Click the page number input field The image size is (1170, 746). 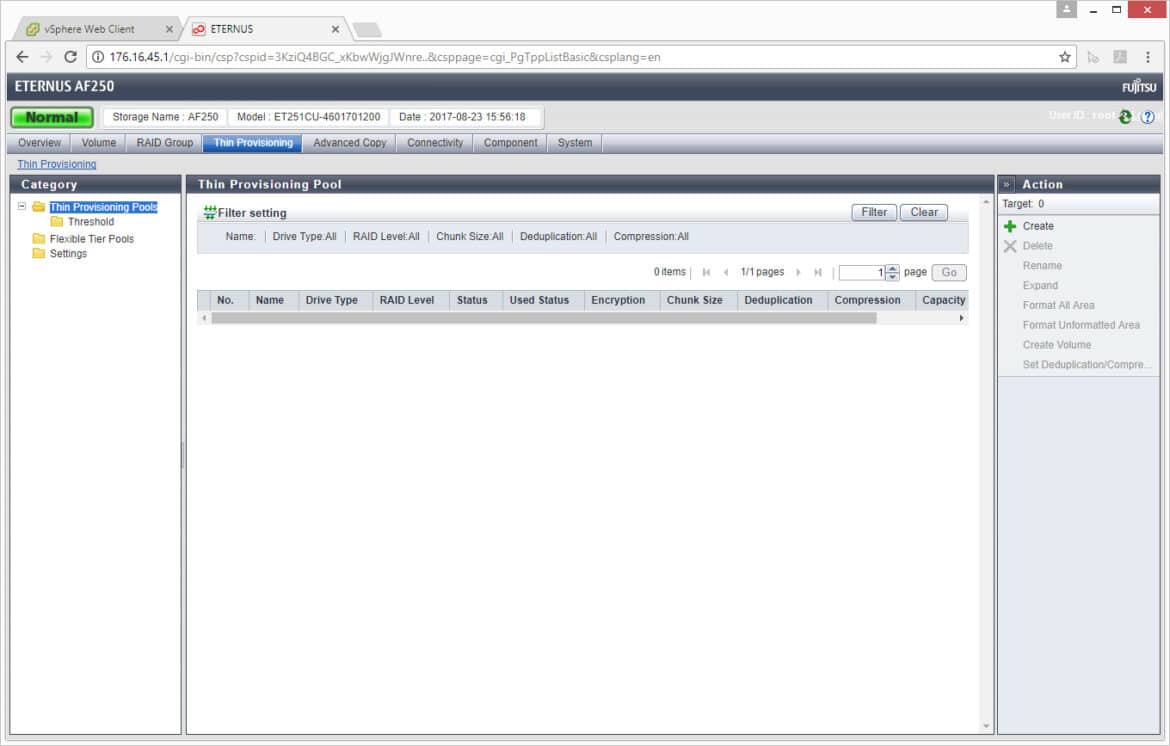pyautogui.click(x=863, y=272)
